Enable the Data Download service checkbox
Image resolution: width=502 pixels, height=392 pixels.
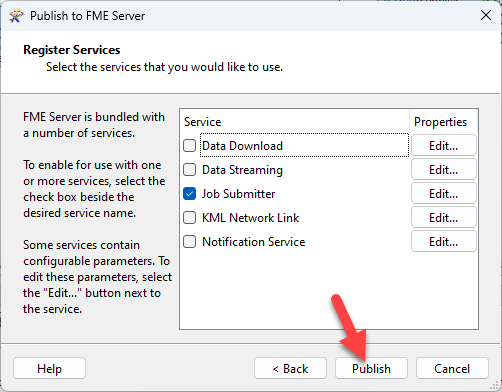coord(189,145)
